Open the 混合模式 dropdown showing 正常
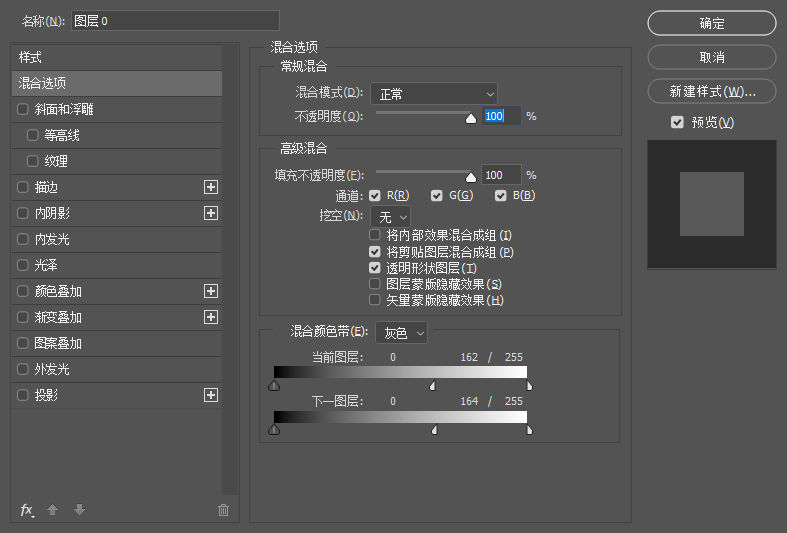 434,94
